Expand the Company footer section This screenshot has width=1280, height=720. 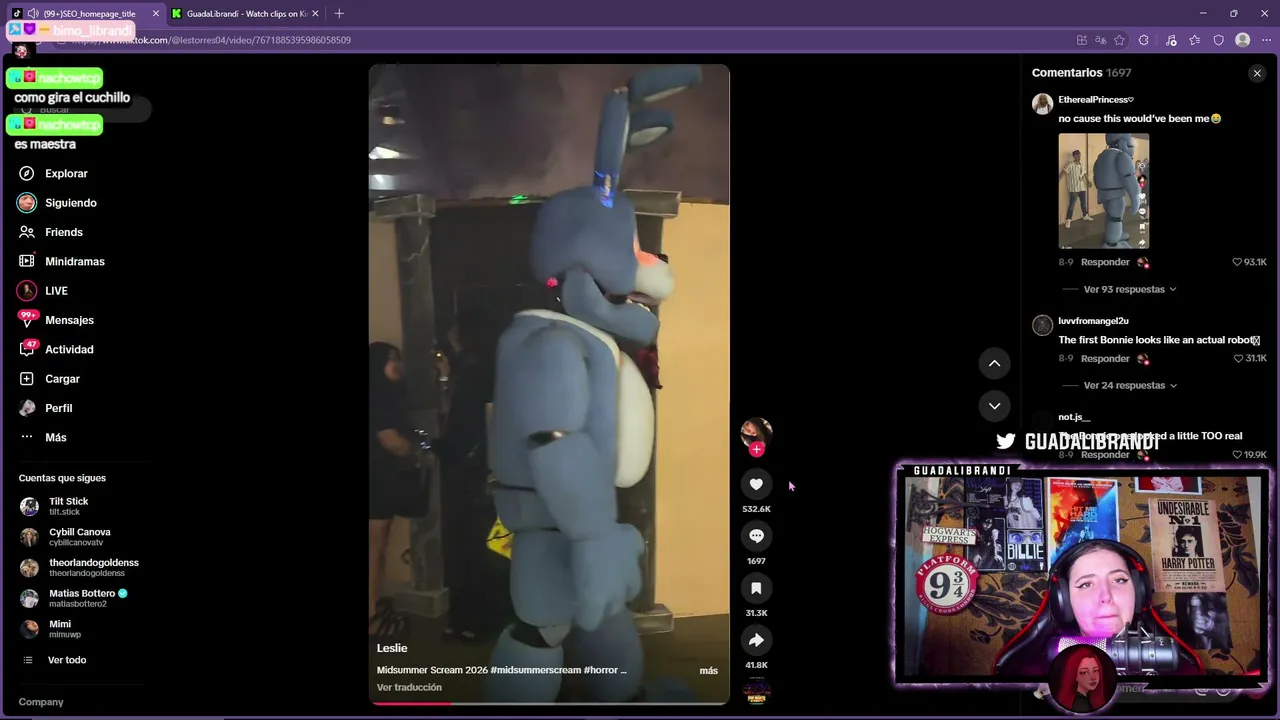[x=41, y=702]
